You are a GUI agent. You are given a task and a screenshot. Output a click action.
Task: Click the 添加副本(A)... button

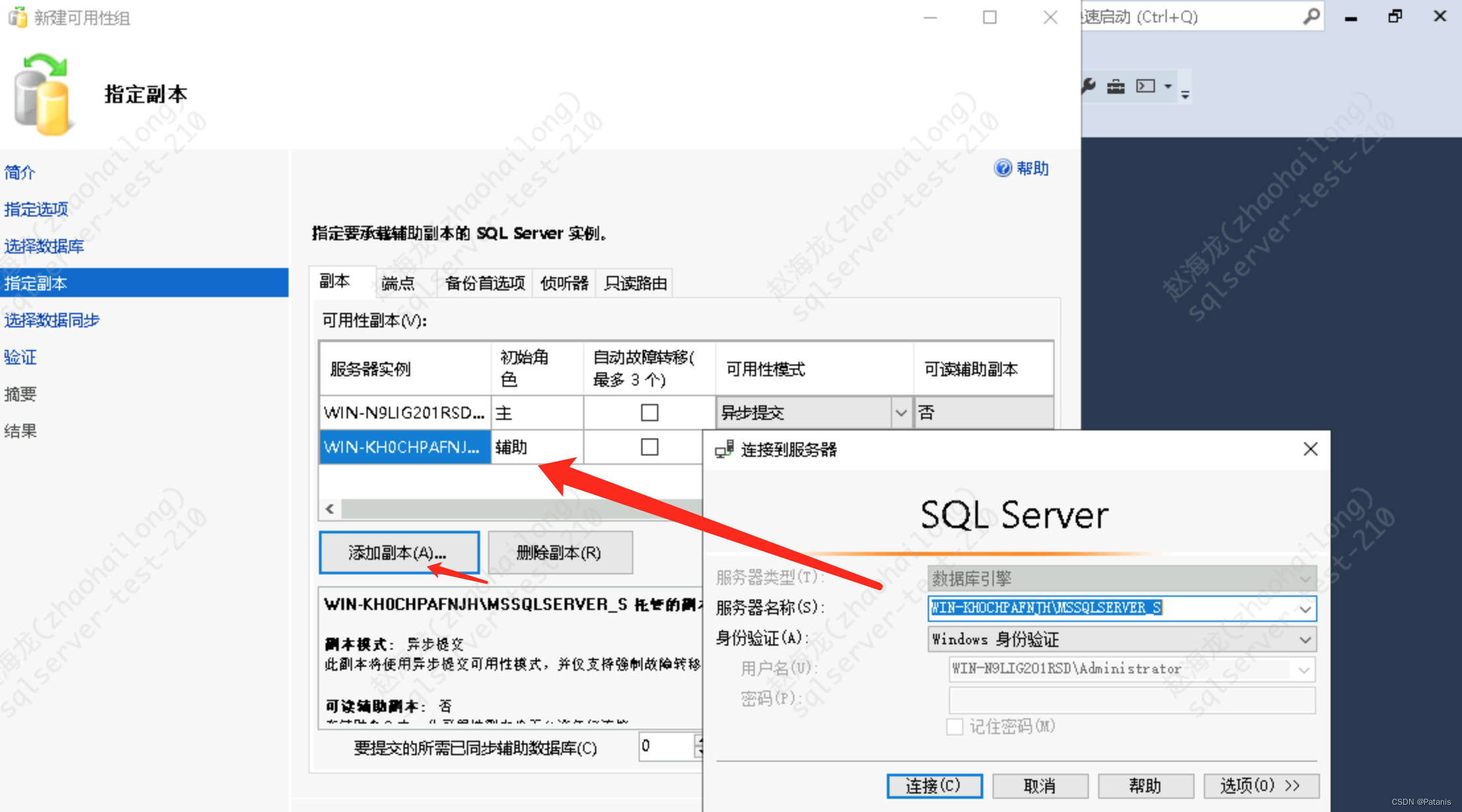coord(399,553)
